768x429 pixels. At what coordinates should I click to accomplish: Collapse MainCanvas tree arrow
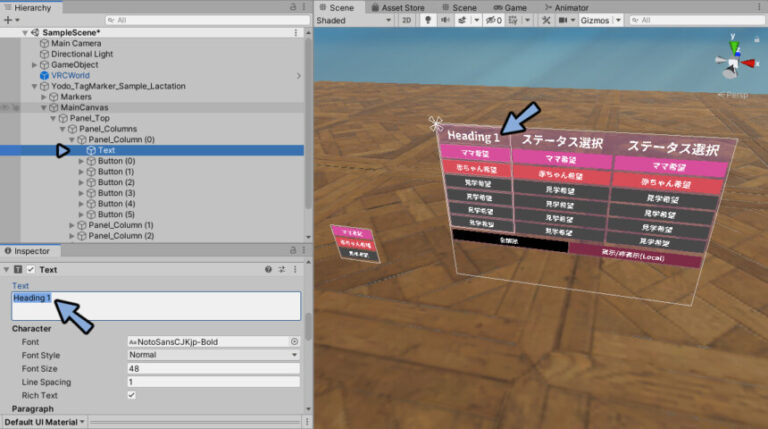point(44,108)
